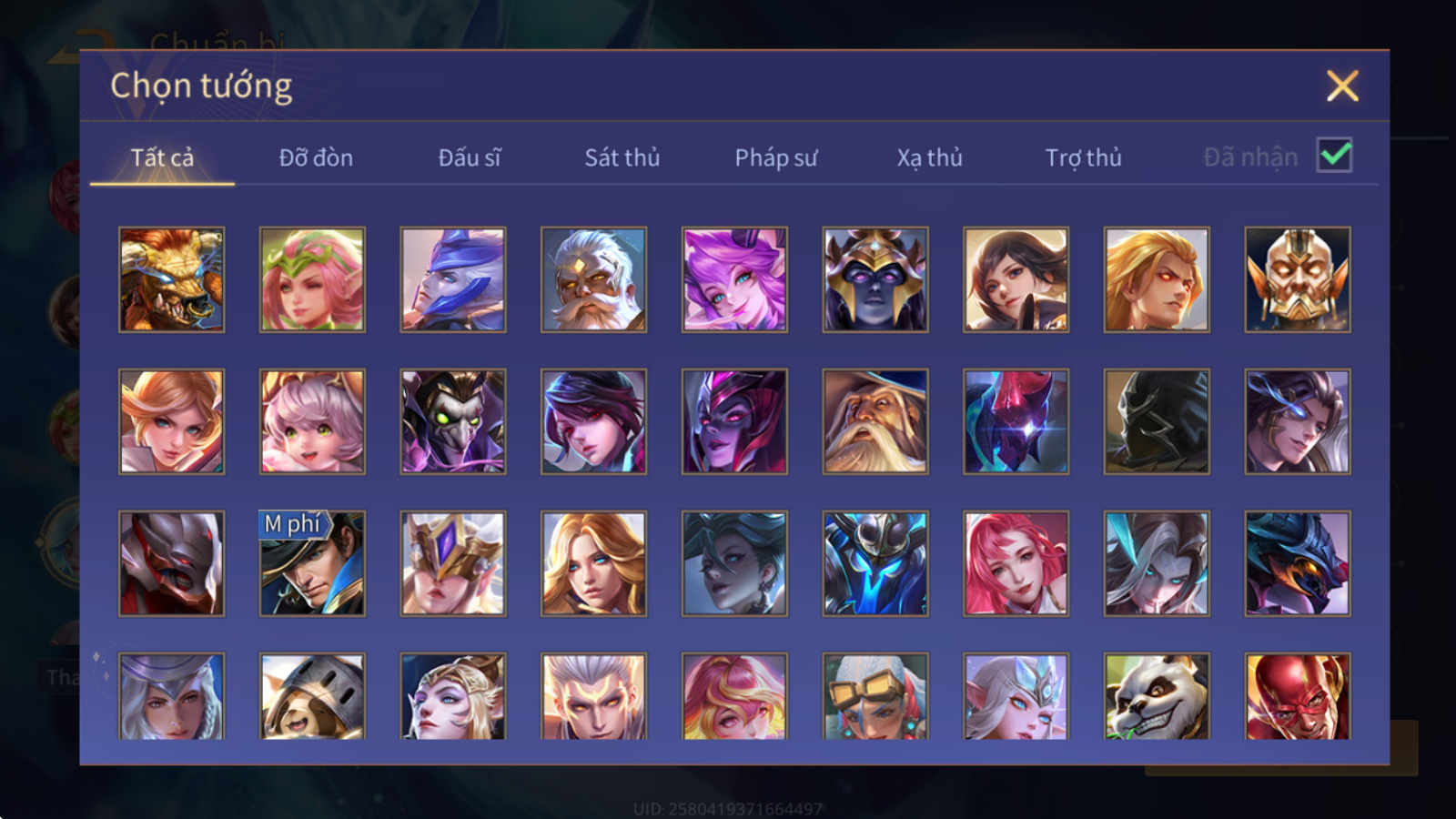Pick the golden-masked armored hero portrait

1298,279
